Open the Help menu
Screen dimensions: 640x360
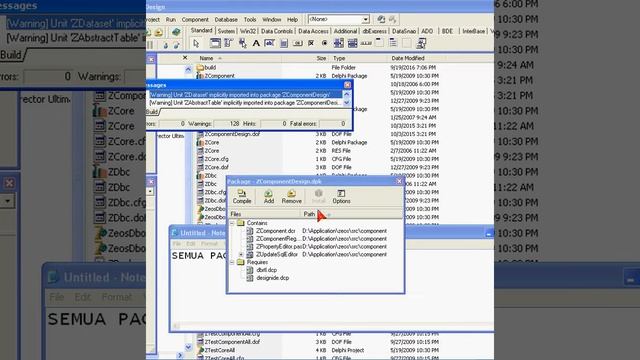[x=292, y=20]
